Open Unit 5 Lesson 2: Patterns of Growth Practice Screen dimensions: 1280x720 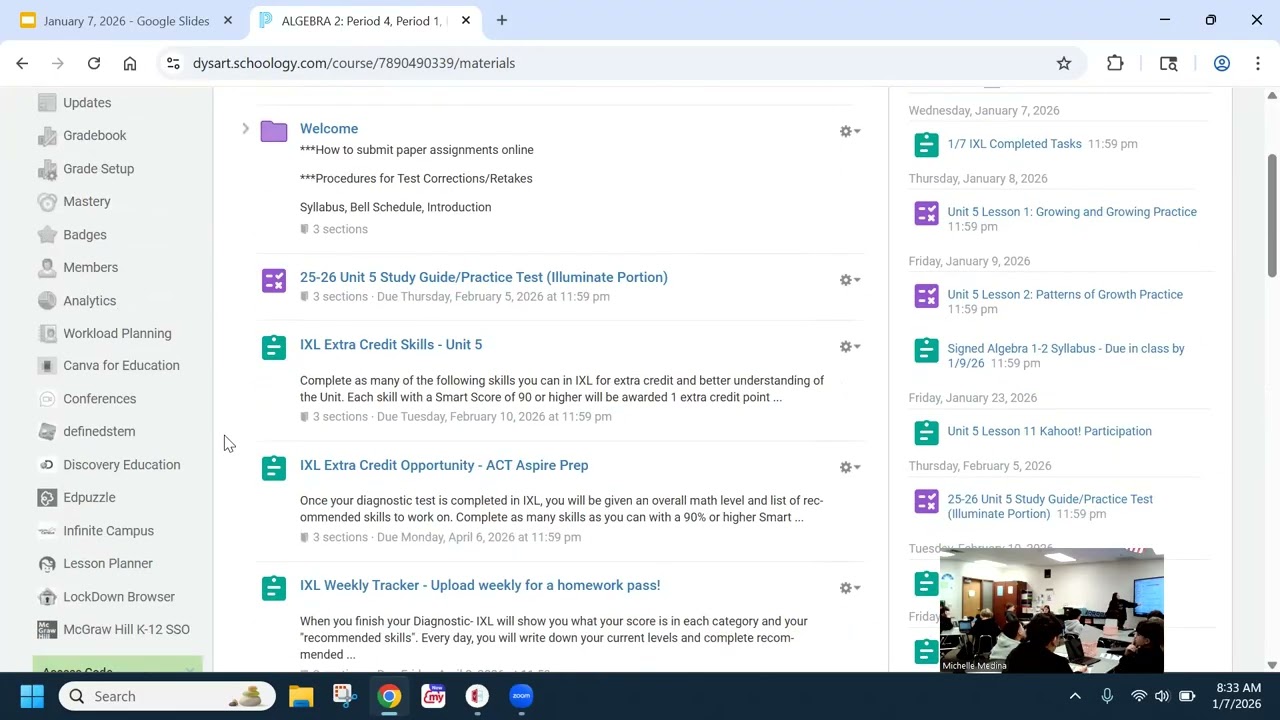tap(1065, 294)
